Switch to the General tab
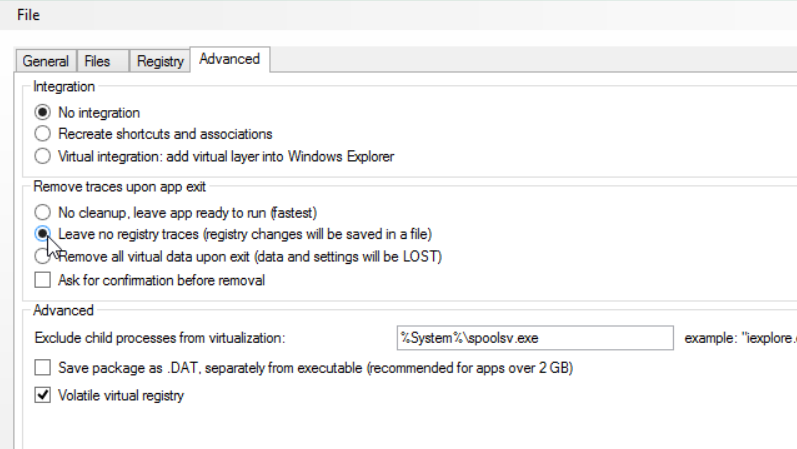 46,61
